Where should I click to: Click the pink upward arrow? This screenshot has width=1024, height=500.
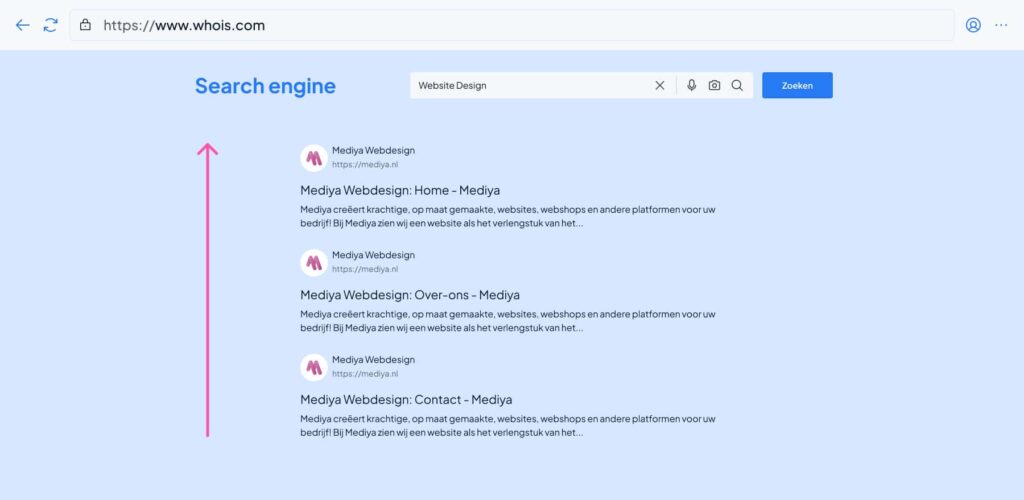point(207,289)
